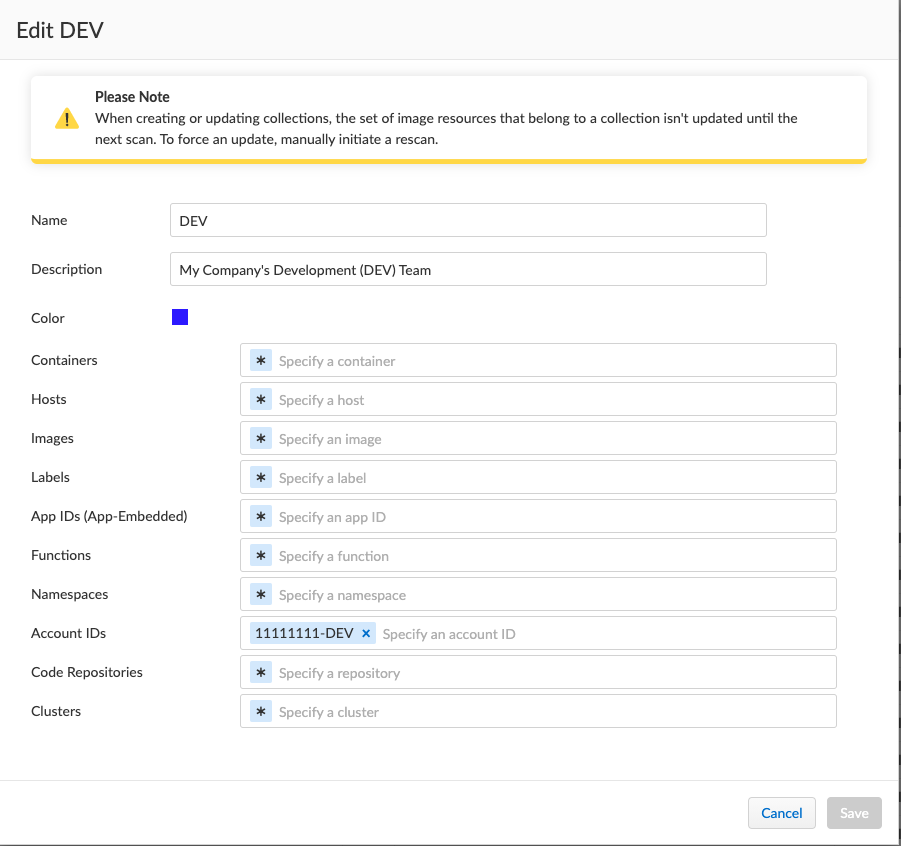Click the wildcard asterisk chip in Labels
Viewport: 901px width, 846px height.
[261, 478]
